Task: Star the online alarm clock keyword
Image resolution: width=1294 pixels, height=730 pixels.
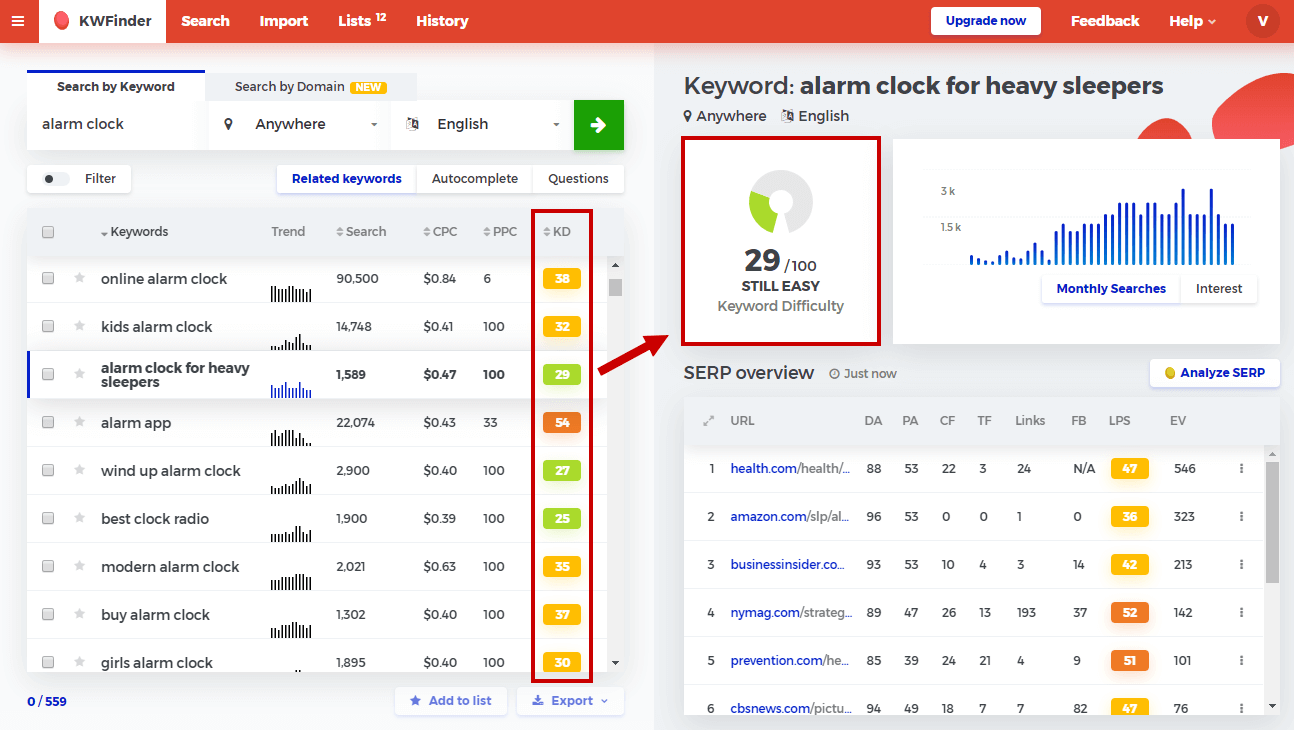Action: (x=79, y=278)
